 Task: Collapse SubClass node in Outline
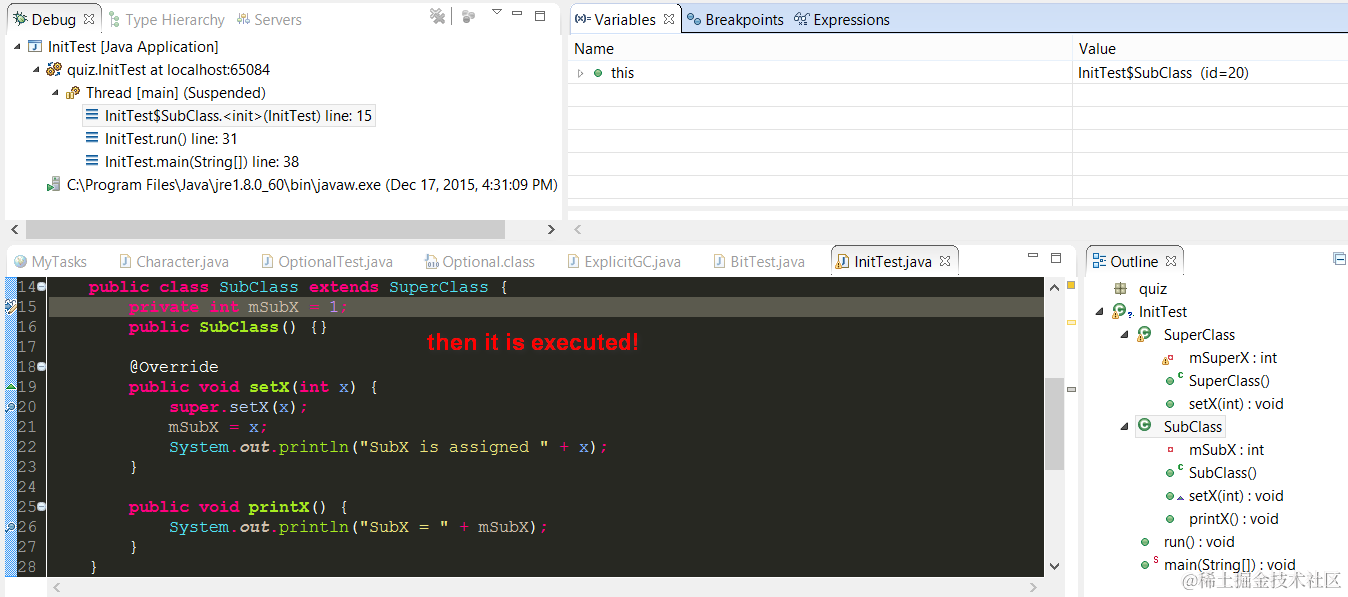pyautogui.click(x=1124, y=427)
